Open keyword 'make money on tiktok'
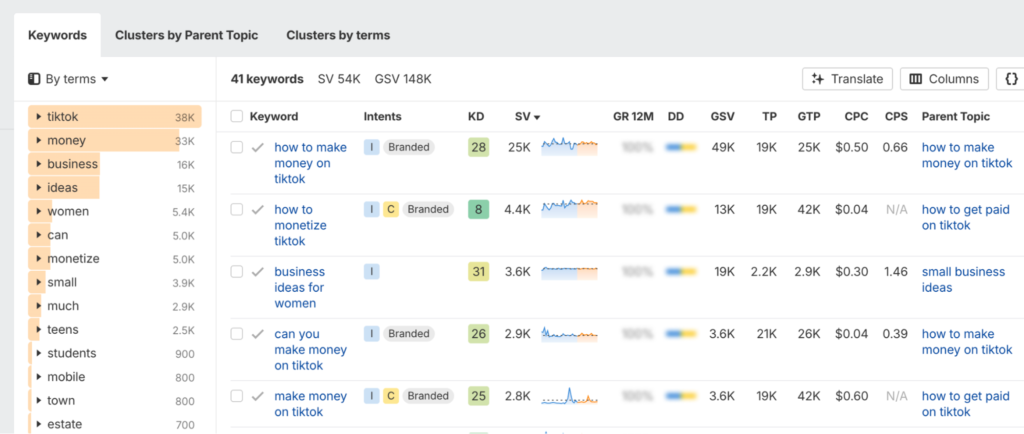1024x434 pixels. (310, 404)
